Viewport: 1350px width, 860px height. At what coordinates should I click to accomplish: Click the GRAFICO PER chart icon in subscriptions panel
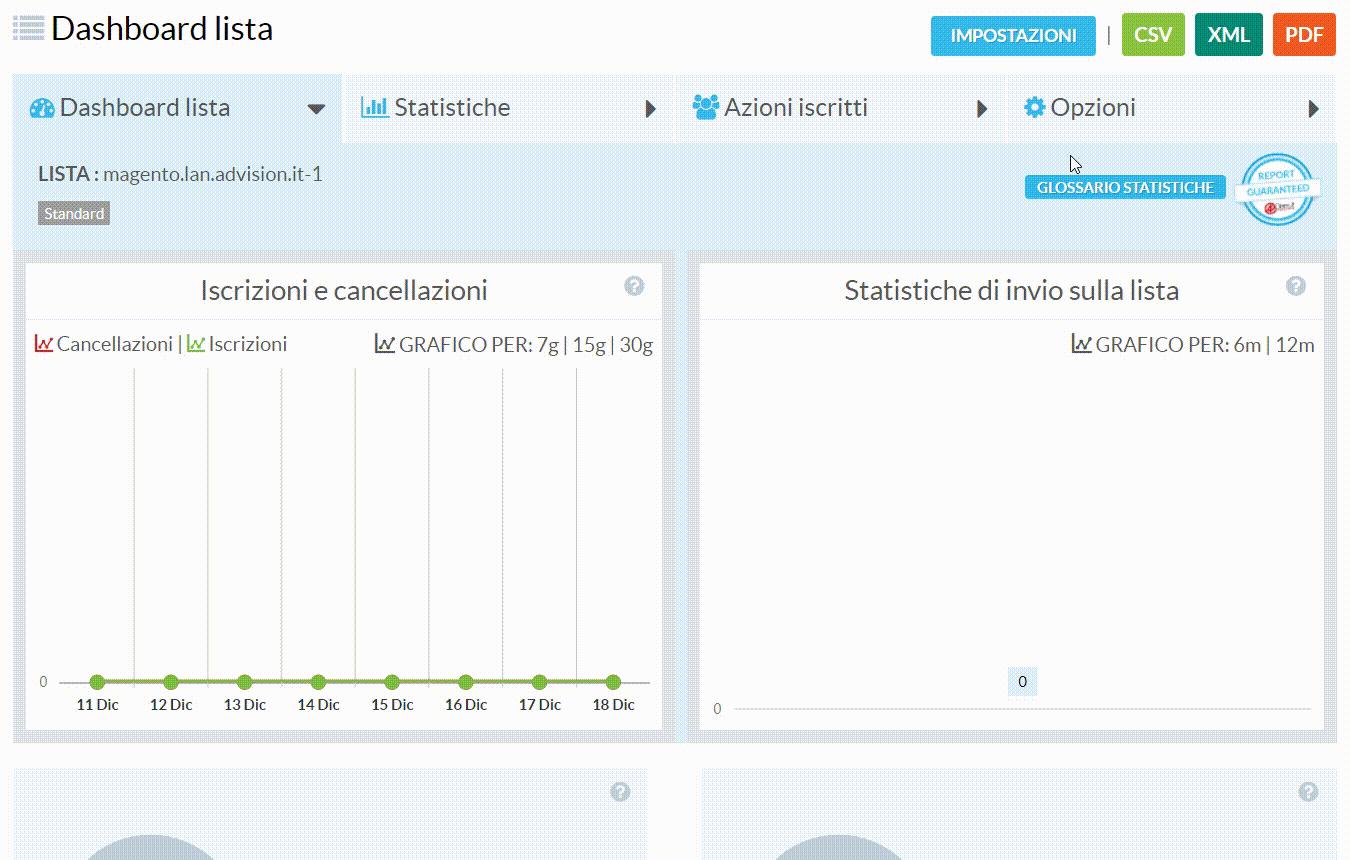point(385,343)
